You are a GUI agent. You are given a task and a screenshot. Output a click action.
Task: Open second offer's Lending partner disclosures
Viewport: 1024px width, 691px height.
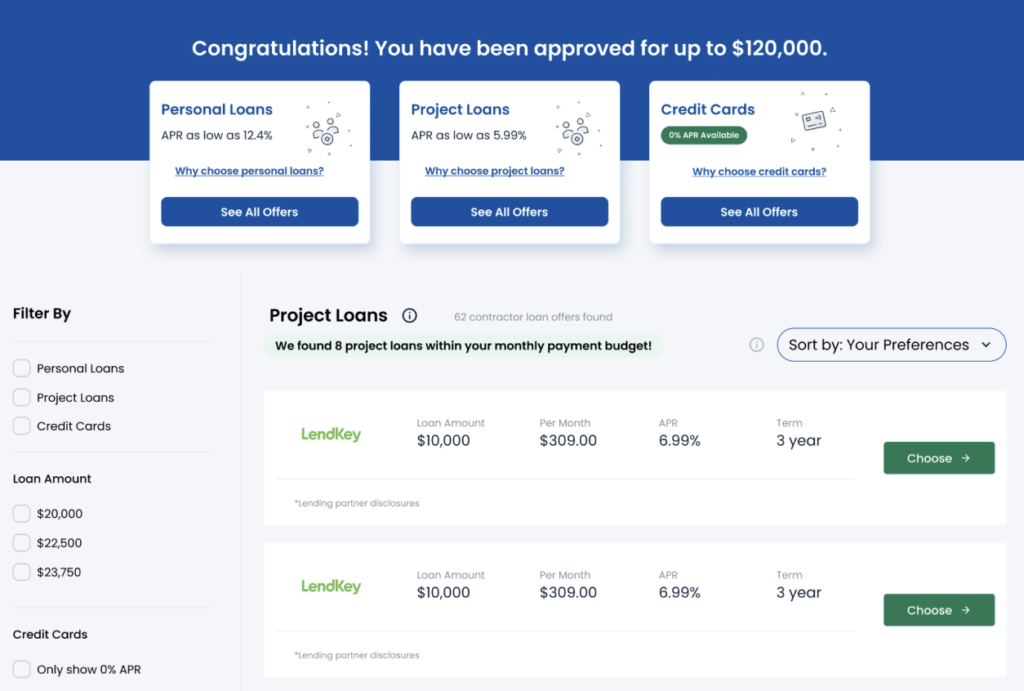tap(358, 655)
